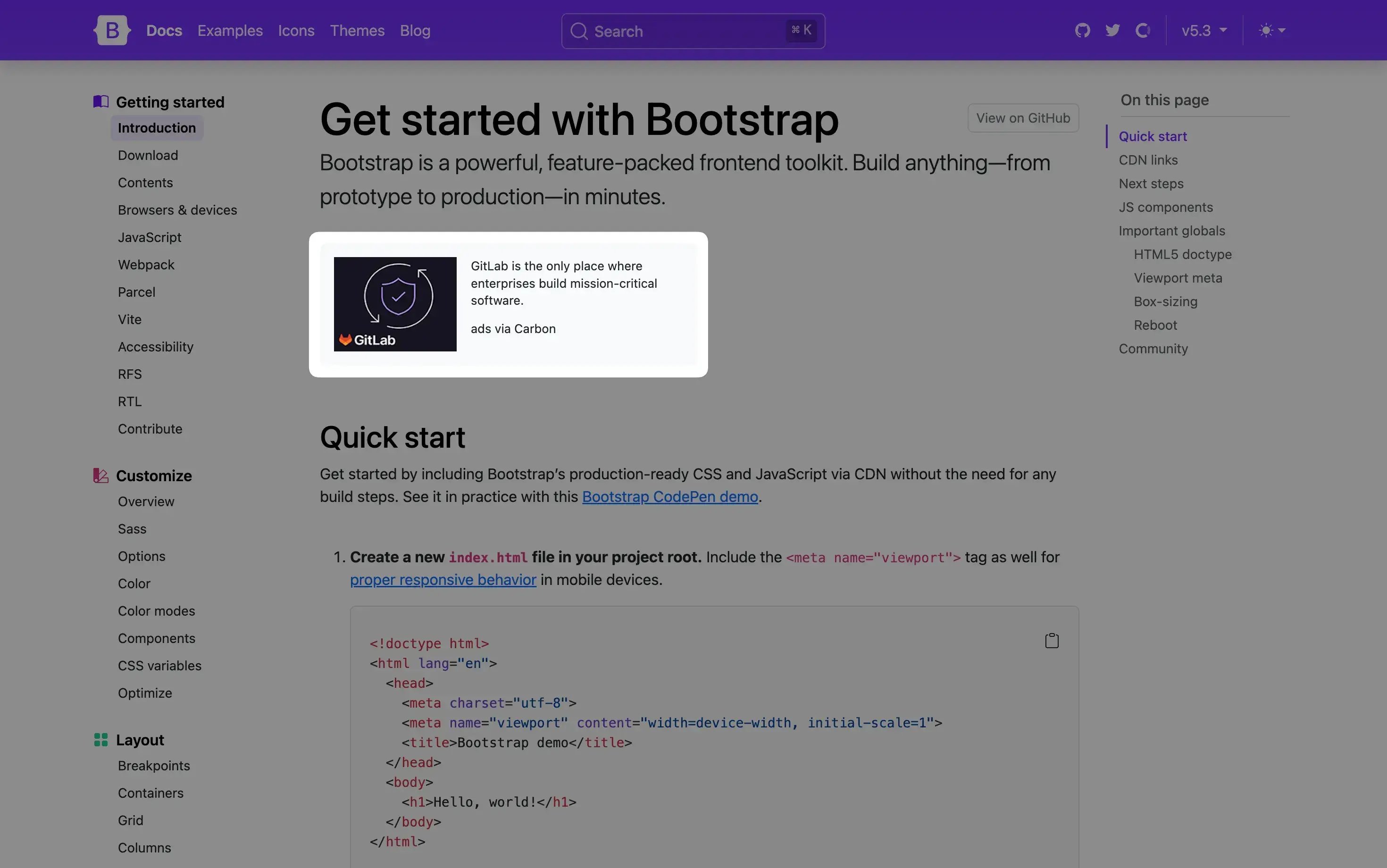Image resolution: width=1387 pixels, height=868 pixels.
Task: Click the Layout grid icon
Action: coord(101,739)
